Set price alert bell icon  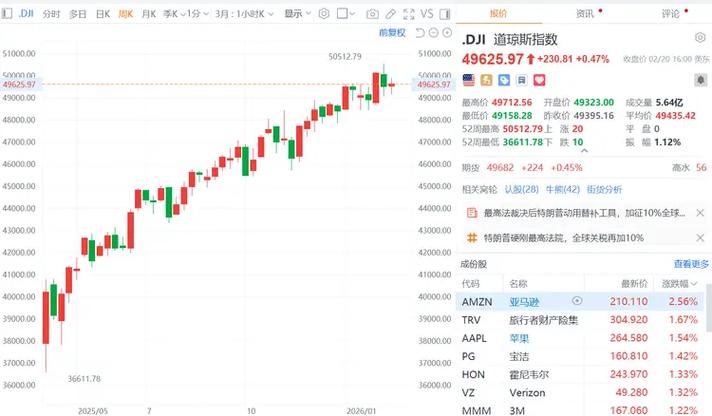(x=701, y=80)
